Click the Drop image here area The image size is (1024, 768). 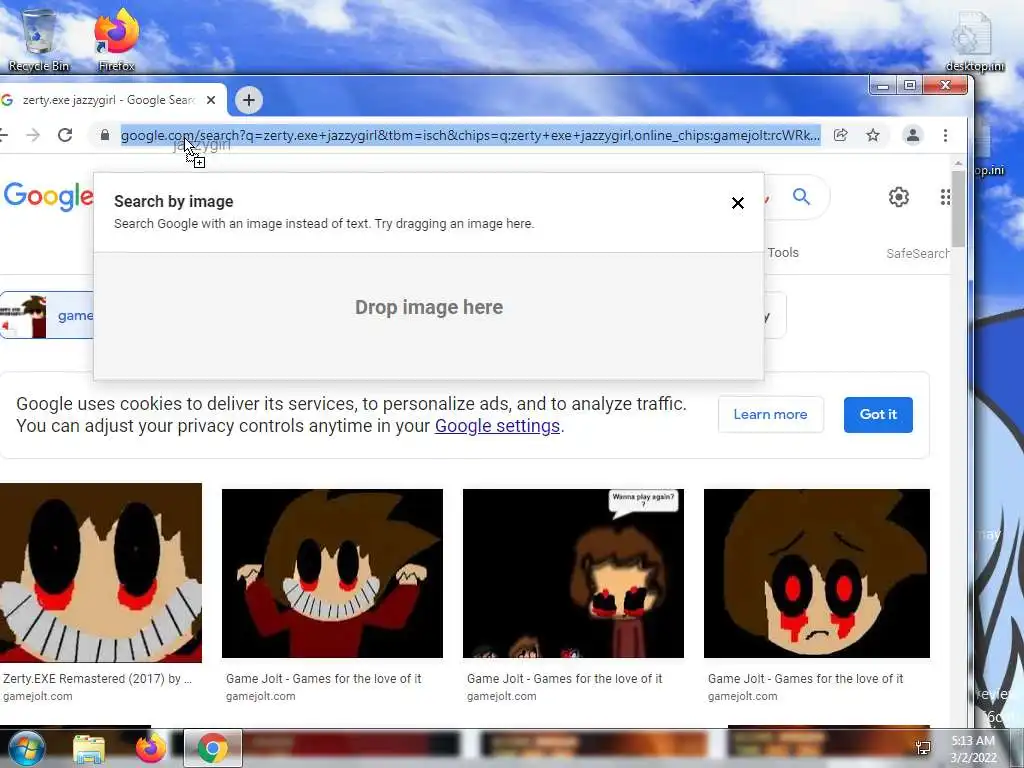428,315
